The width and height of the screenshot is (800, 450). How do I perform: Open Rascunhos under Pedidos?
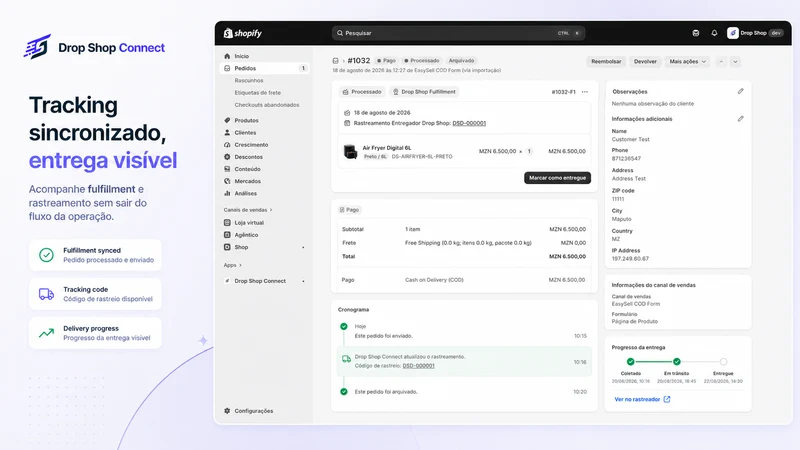249,81
